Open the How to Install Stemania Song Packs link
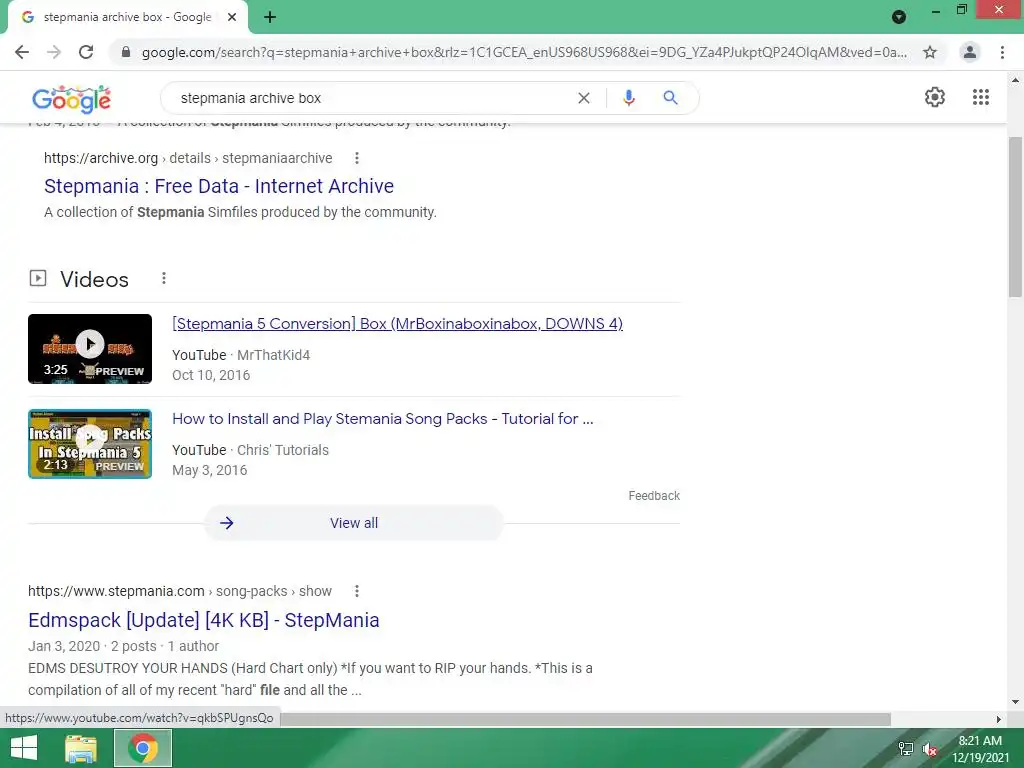Viewport: 1024px width, 768px height. [x=383, y=419]
